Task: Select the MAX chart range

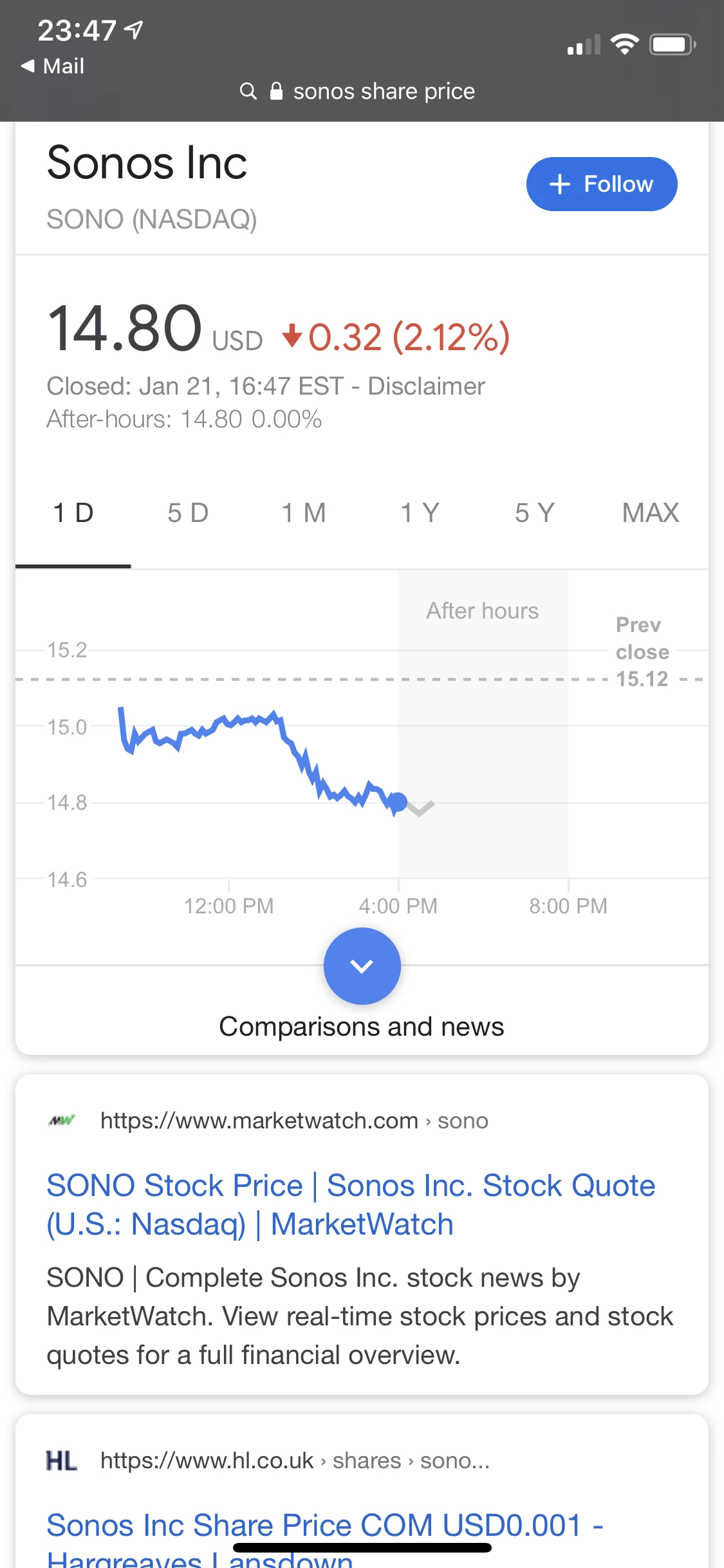Action: (650, 513)
